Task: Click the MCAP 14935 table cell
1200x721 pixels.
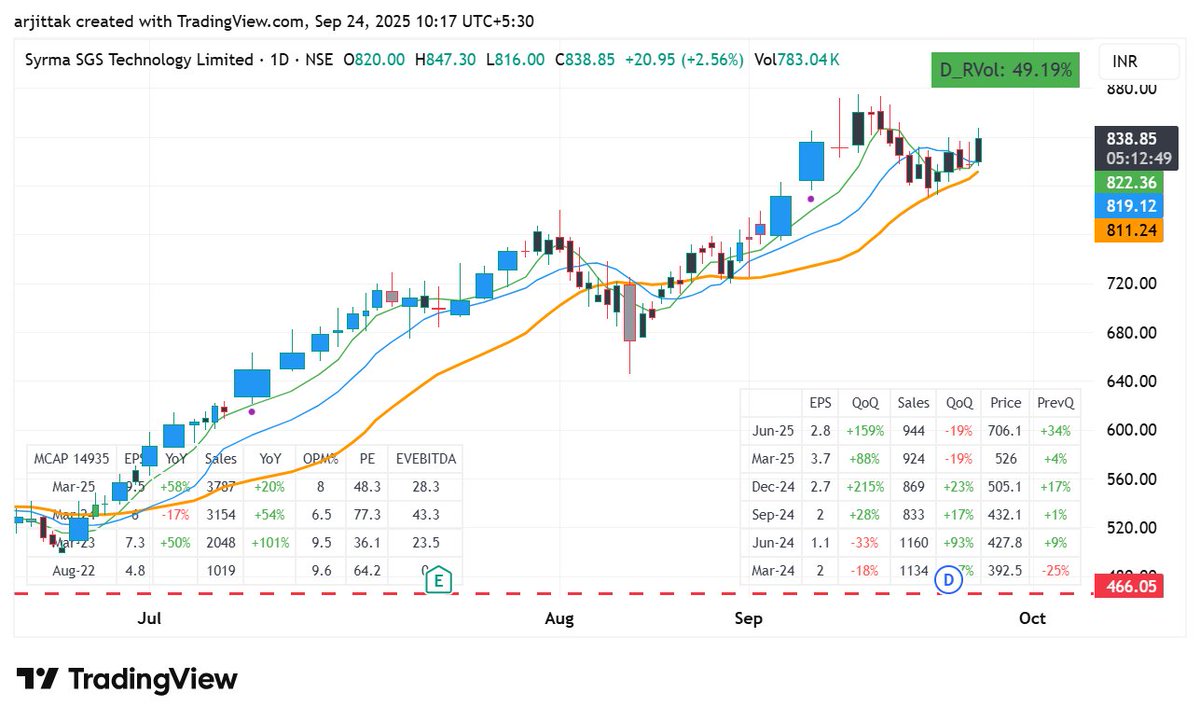Action: coord(71,459)
